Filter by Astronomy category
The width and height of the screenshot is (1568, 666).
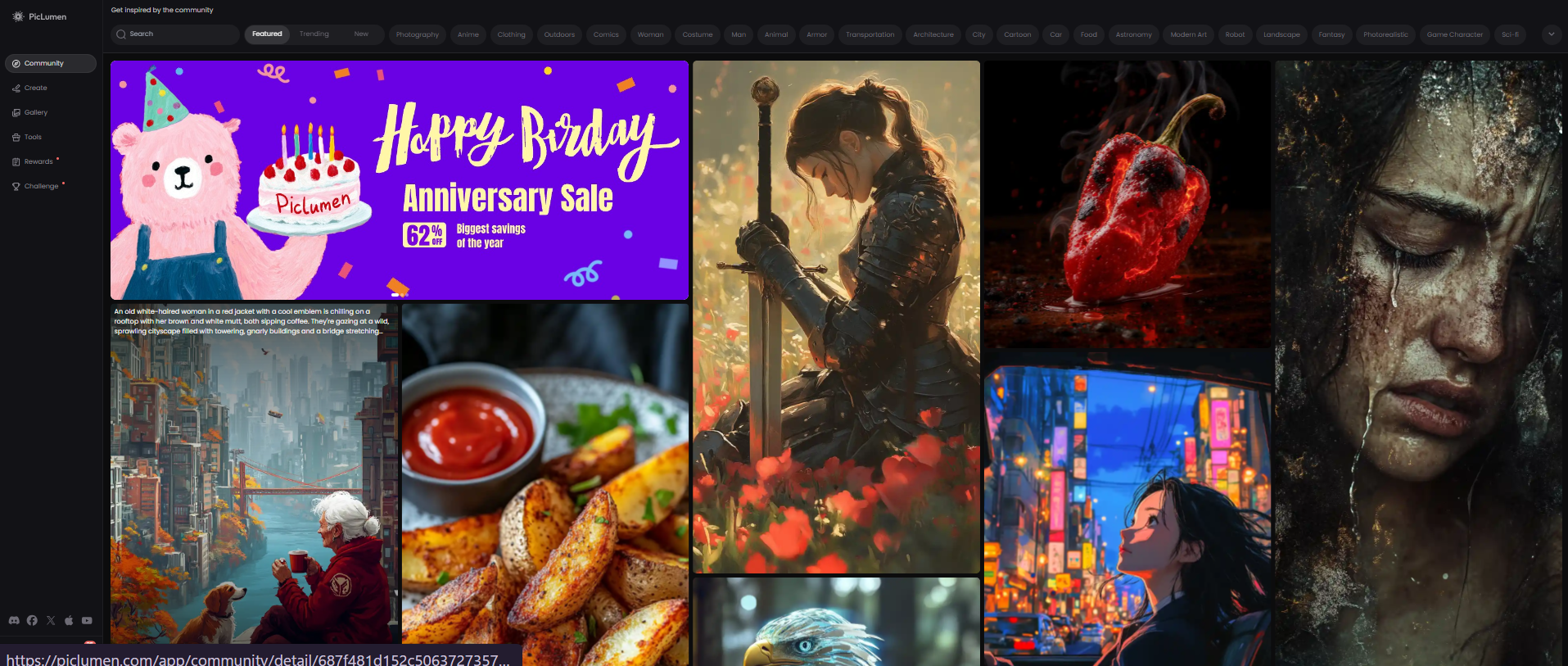coord(1133,34)
